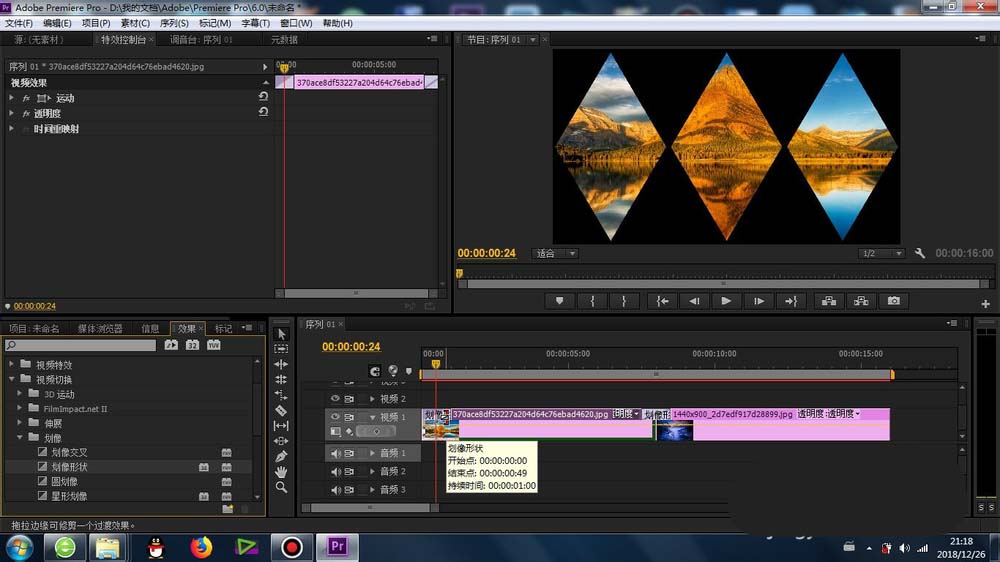Toggle visibility of Video 1 track
The width and height of the screenshot is (1000, 562).
pos(335,417)
